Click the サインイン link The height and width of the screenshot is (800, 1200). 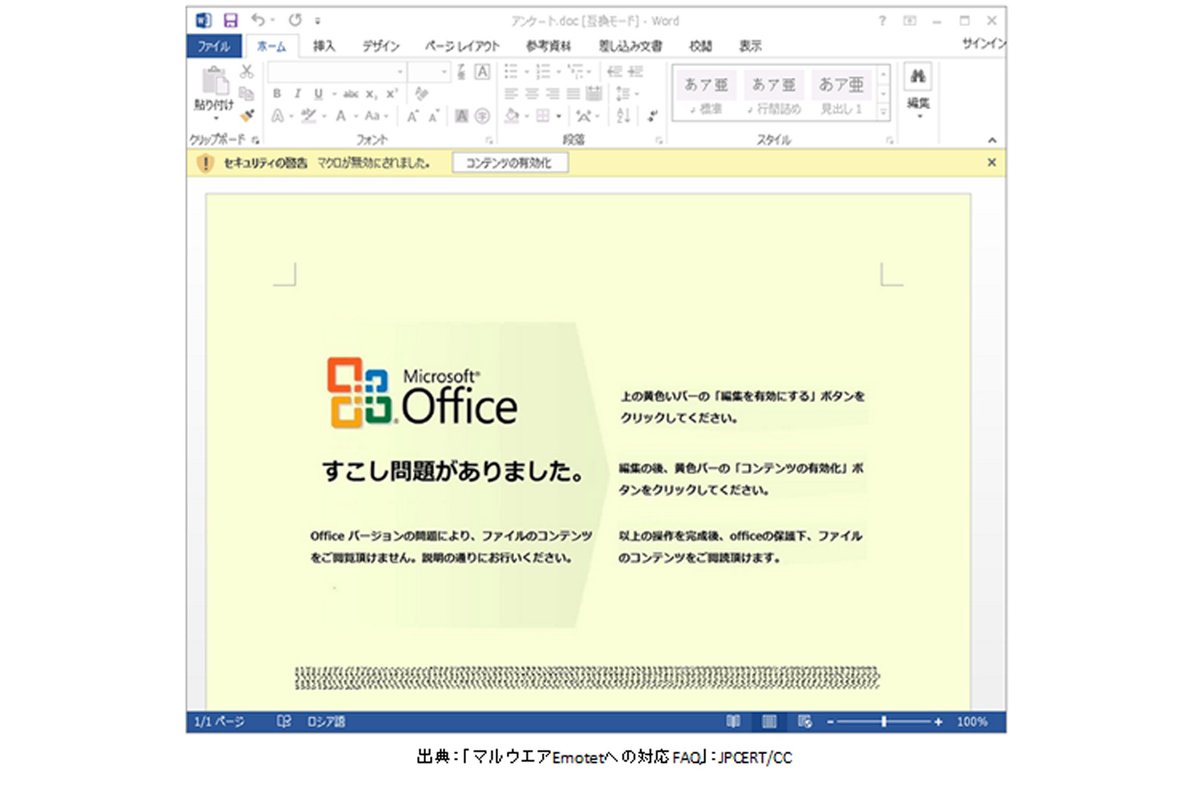pos(983,44)
